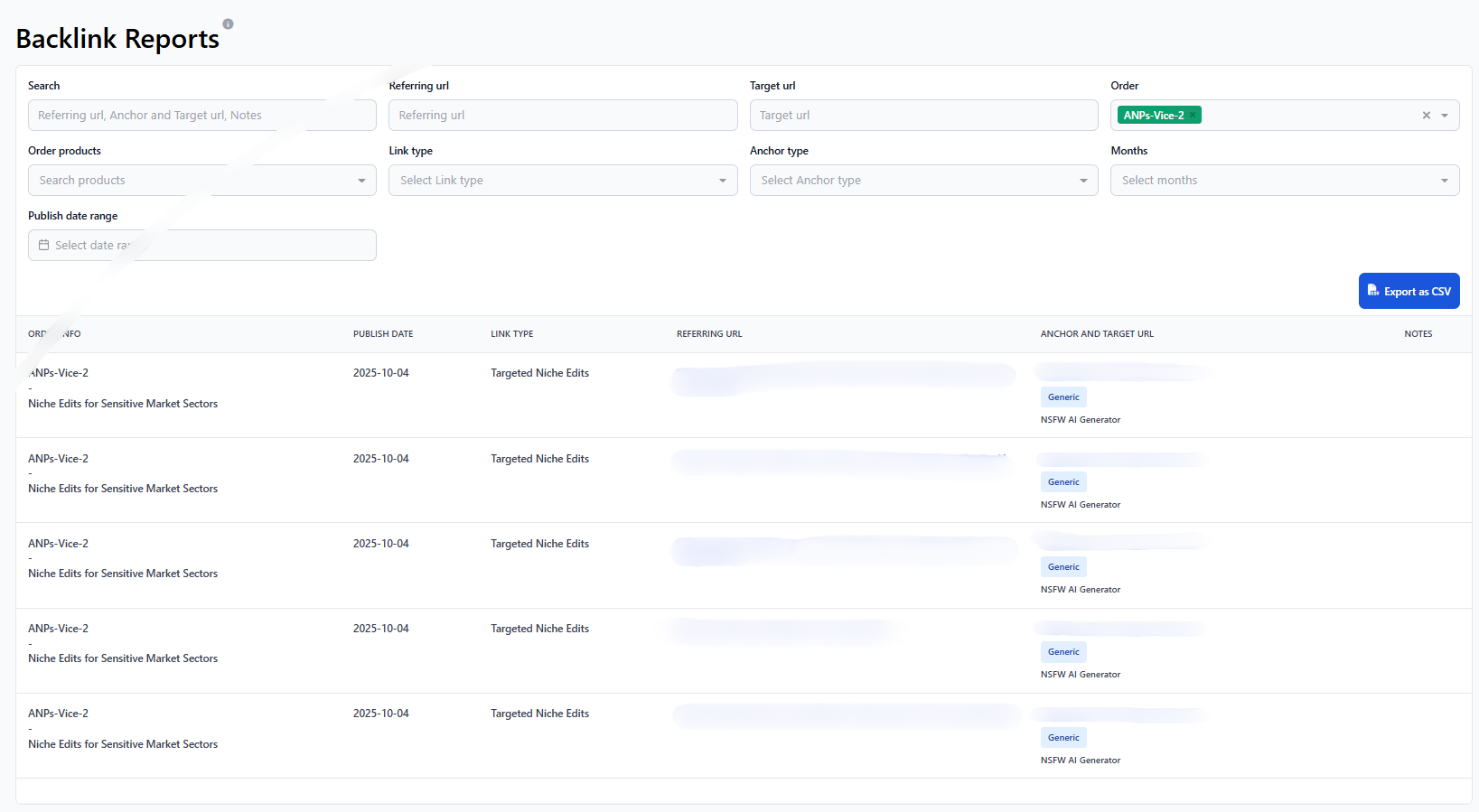Click the Generic badge in the last row
The height and width of the screenshot is (812, 1479).
pyautogui.click(x=1063, y=738)
